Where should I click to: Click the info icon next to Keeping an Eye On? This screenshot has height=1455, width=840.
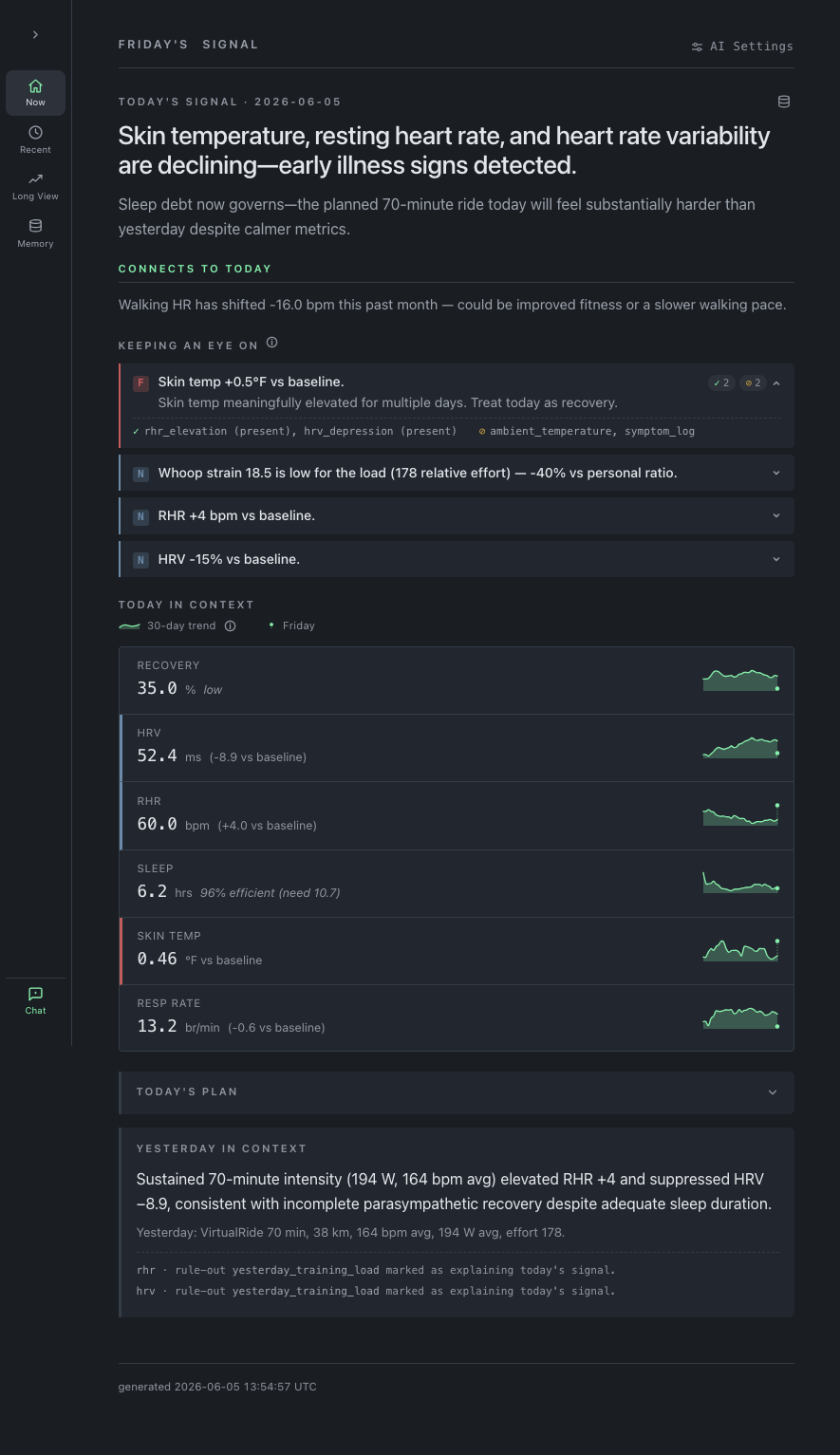click(272, 343)
